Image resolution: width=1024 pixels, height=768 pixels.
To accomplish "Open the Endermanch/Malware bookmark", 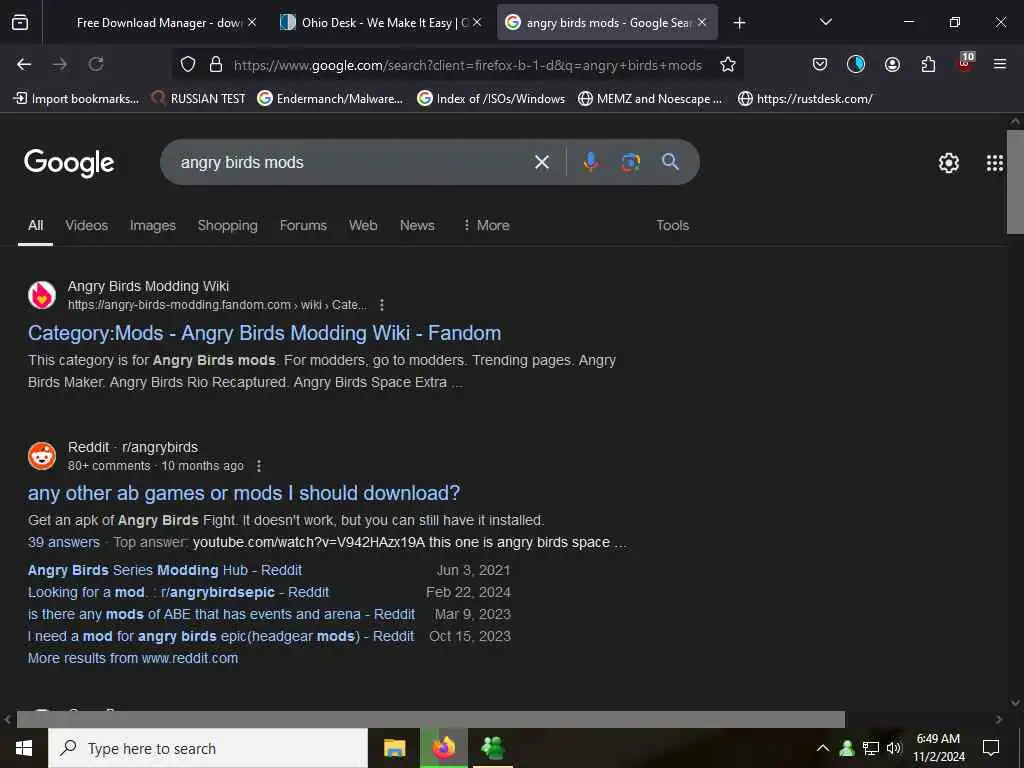I will click(x=330, y=99).
